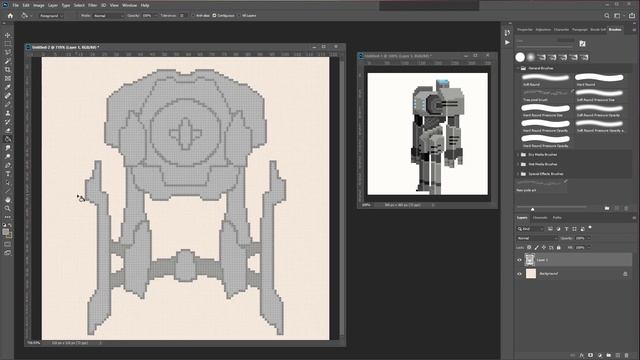Click the trash icon in Layers panel
640x360 pixels.
(627, 356)
